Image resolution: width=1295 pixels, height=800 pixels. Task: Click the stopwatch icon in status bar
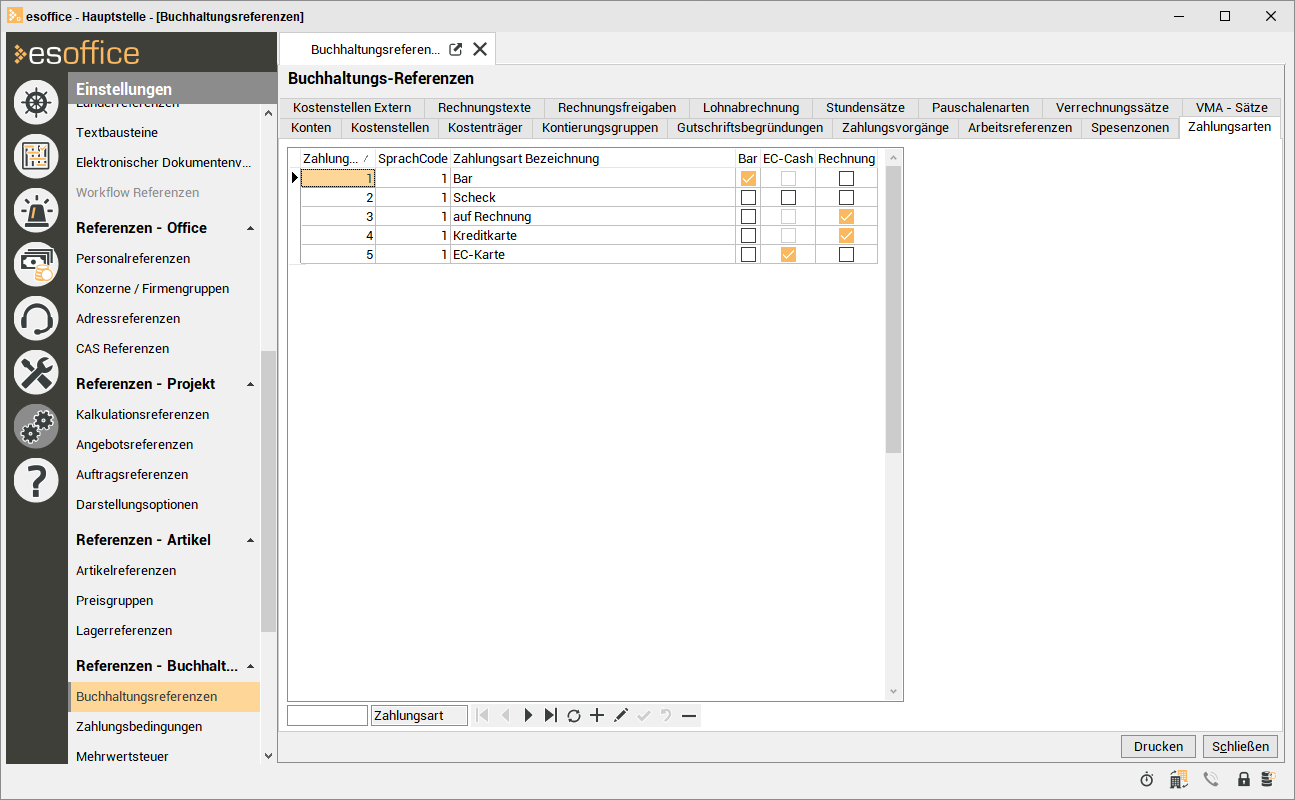coord(1147,779)
